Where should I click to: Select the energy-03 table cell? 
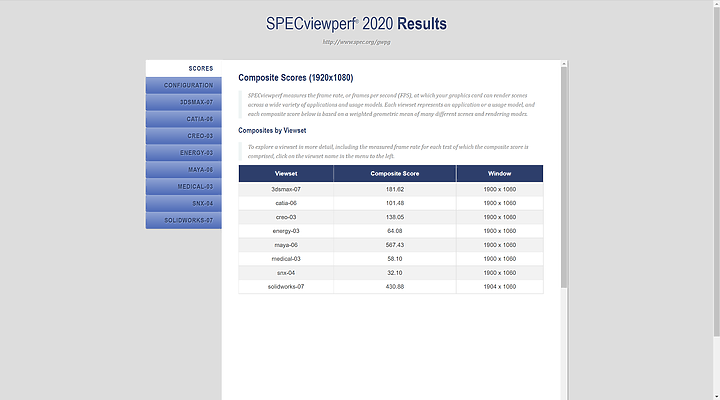[286, 231]
